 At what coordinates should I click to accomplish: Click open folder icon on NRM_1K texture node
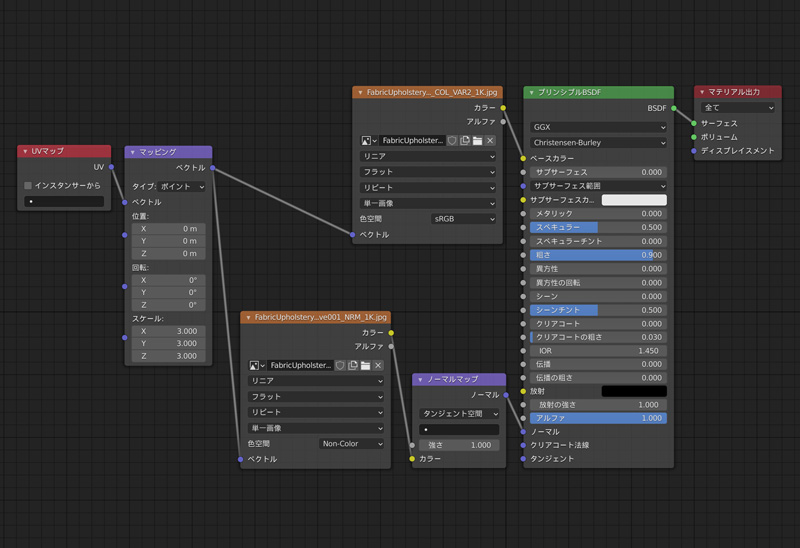[365, 366]
